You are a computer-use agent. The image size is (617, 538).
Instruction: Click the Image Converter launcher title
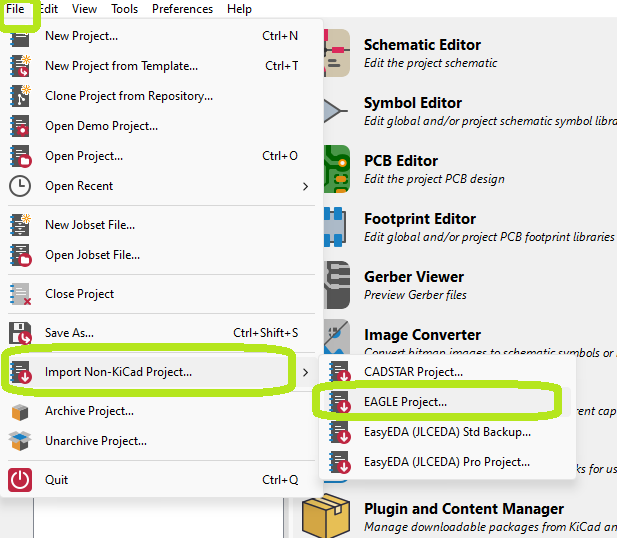tap(422, 335)
